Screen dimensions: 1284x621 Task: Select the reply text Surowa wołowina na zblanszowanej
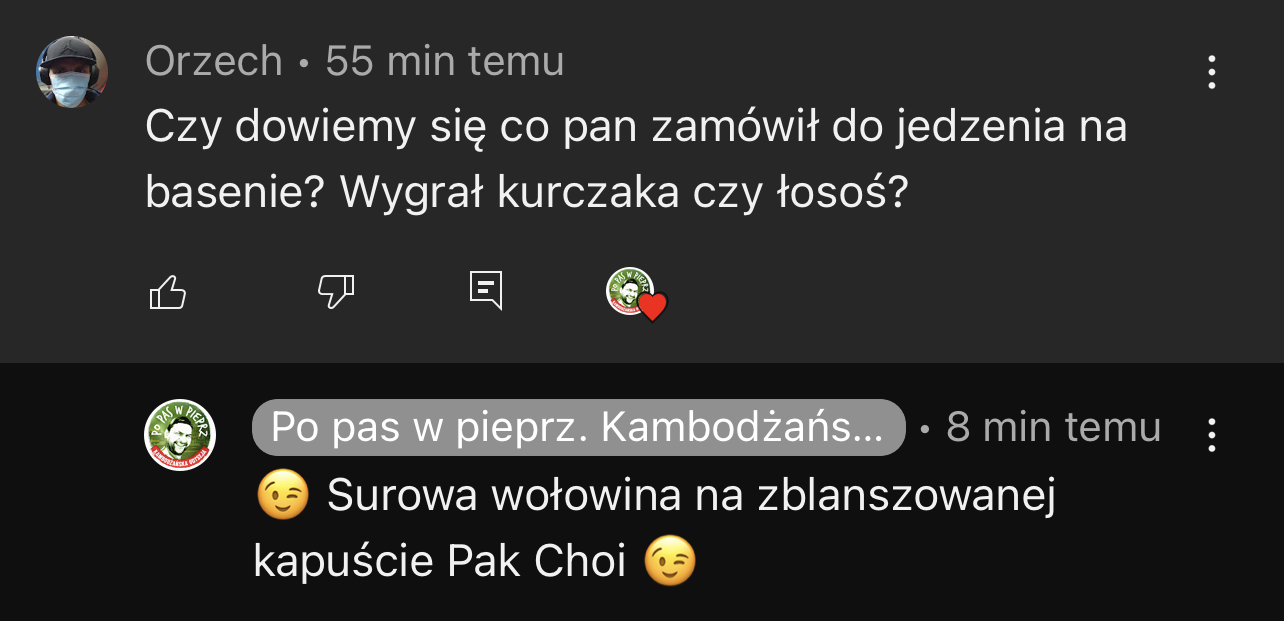[691, 496]
